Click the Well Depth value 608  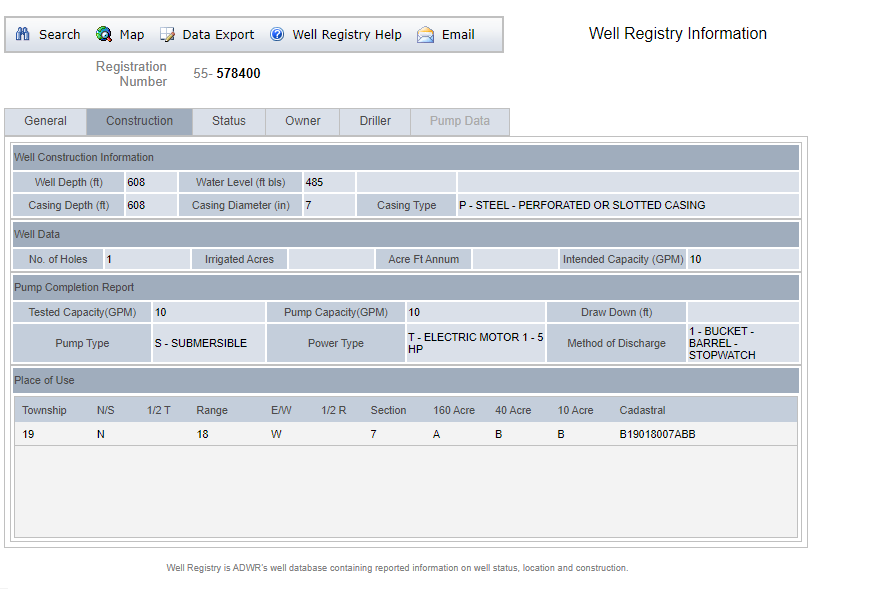pos(136,182)
